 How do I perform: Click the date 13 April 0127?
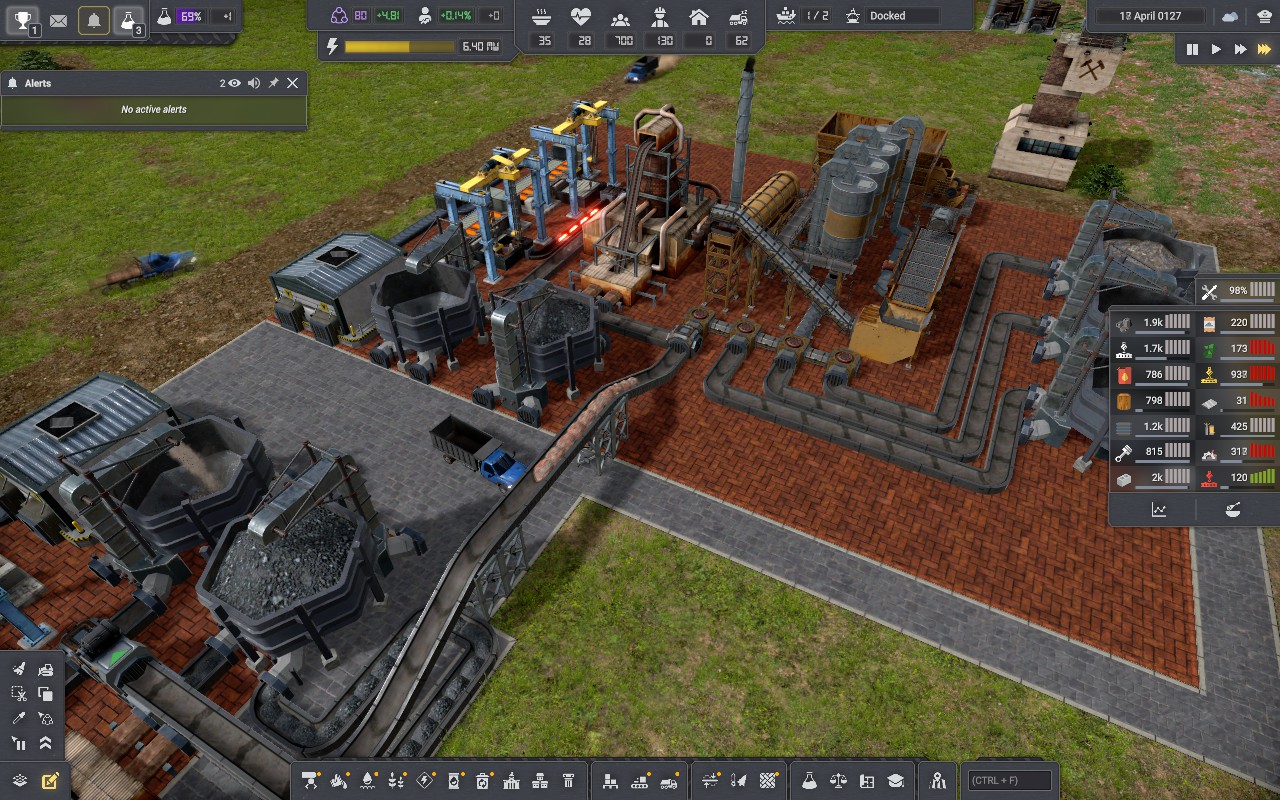1150,16
